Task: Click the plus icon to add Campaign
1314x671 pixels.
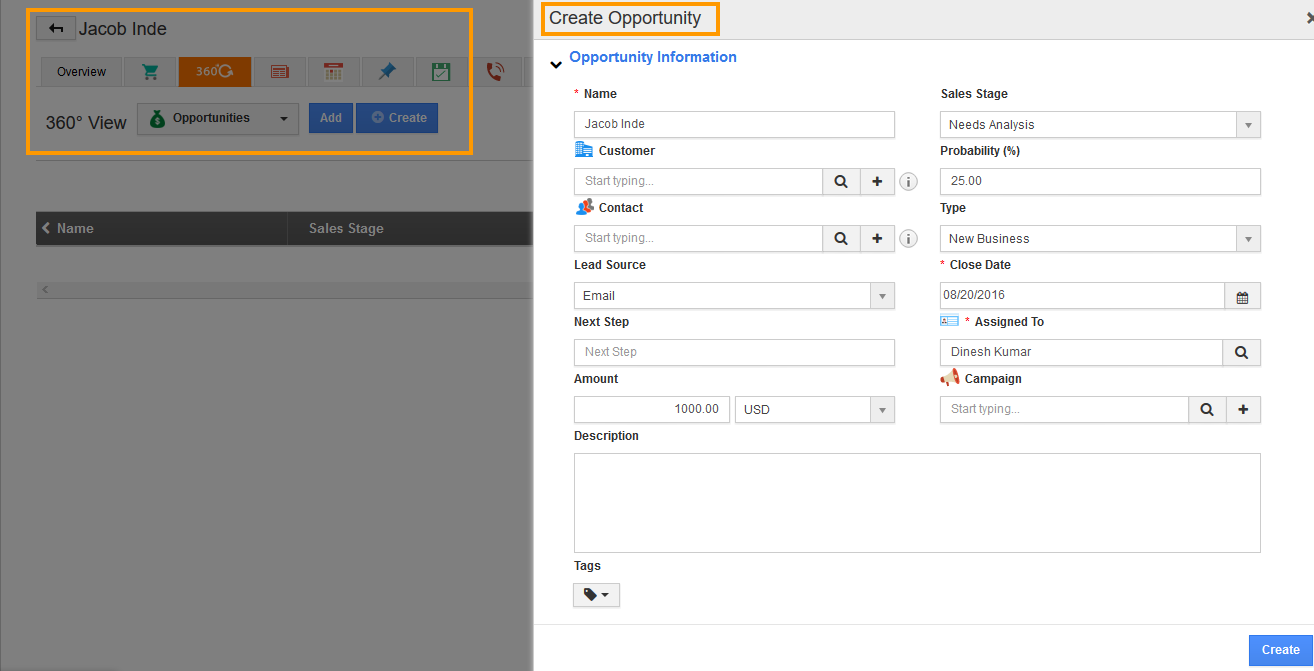Action: coord(1242,409)
